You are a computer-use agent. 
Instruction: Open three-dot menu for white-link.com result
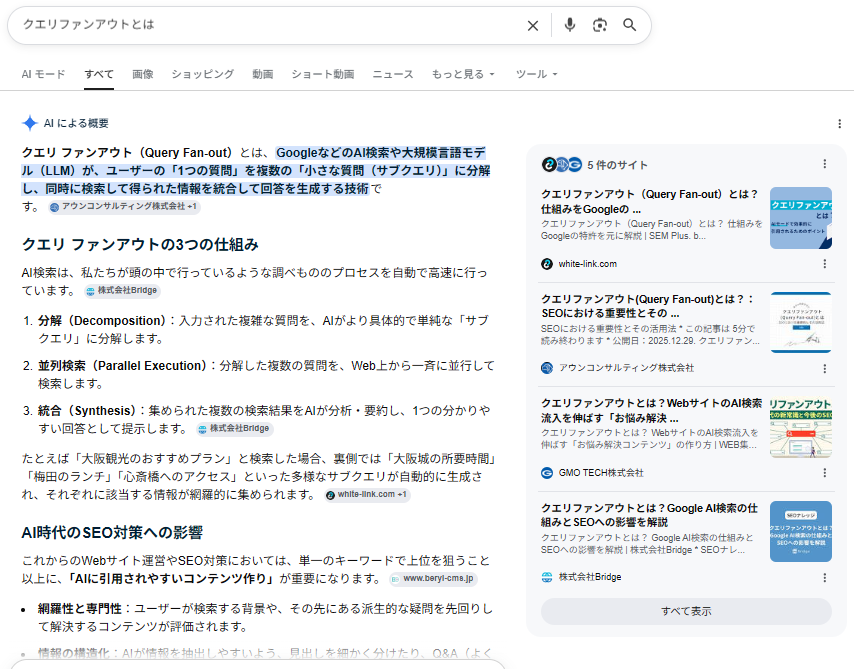click(x=825, y=264)
